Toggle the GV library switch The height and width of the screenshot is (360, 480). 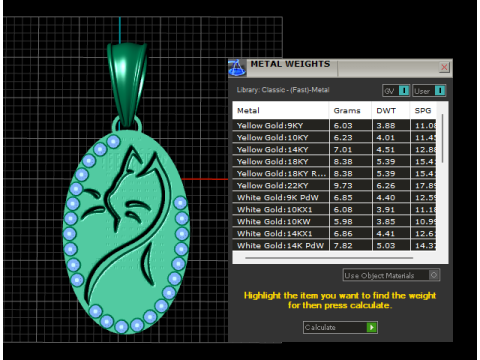click(x=396, y=91)
